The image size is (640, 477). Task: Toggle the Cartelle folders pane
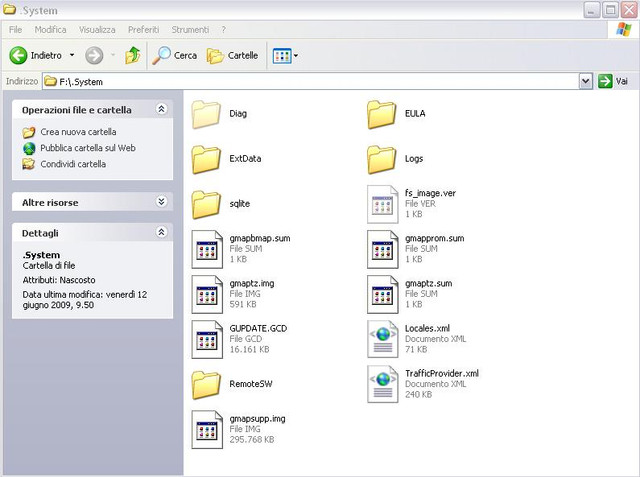(x=232, y=55)
